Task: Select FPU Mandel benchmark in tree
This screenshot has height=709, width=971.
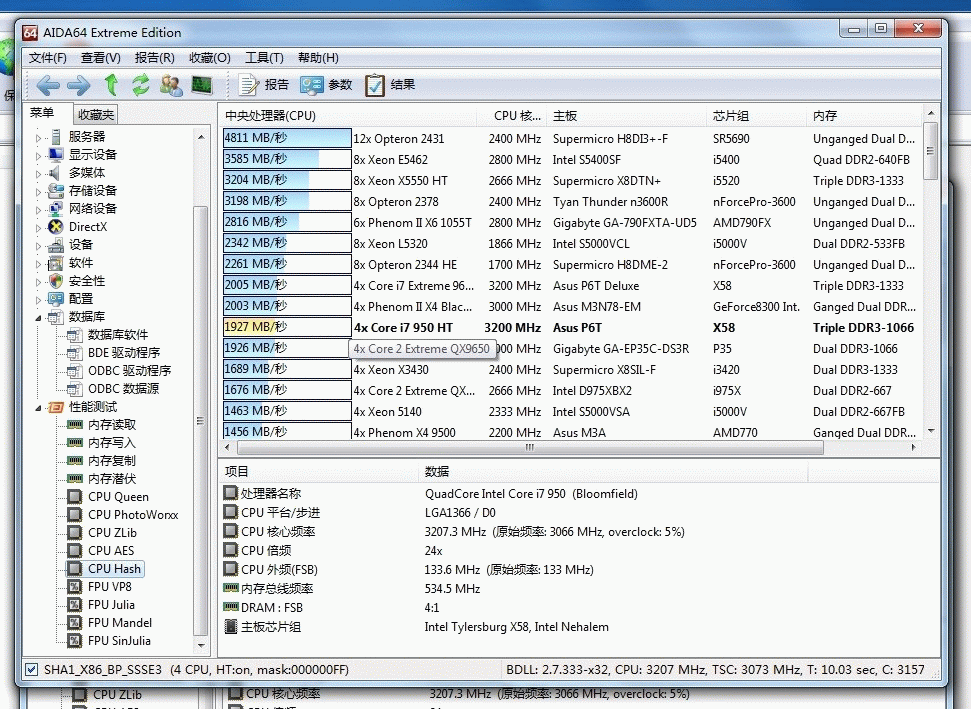Action: pos(119,623)
